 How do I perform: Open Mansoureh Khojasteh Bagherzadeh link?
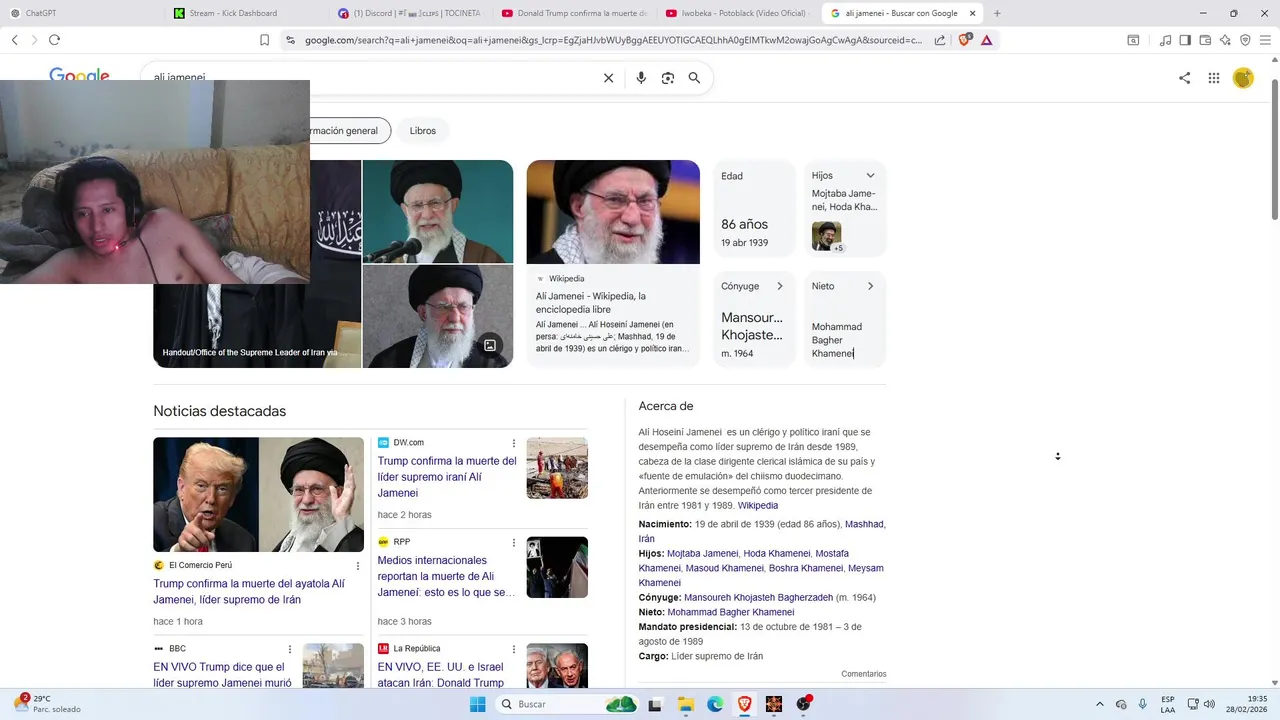pyautogui.click(x=758, y=597)
